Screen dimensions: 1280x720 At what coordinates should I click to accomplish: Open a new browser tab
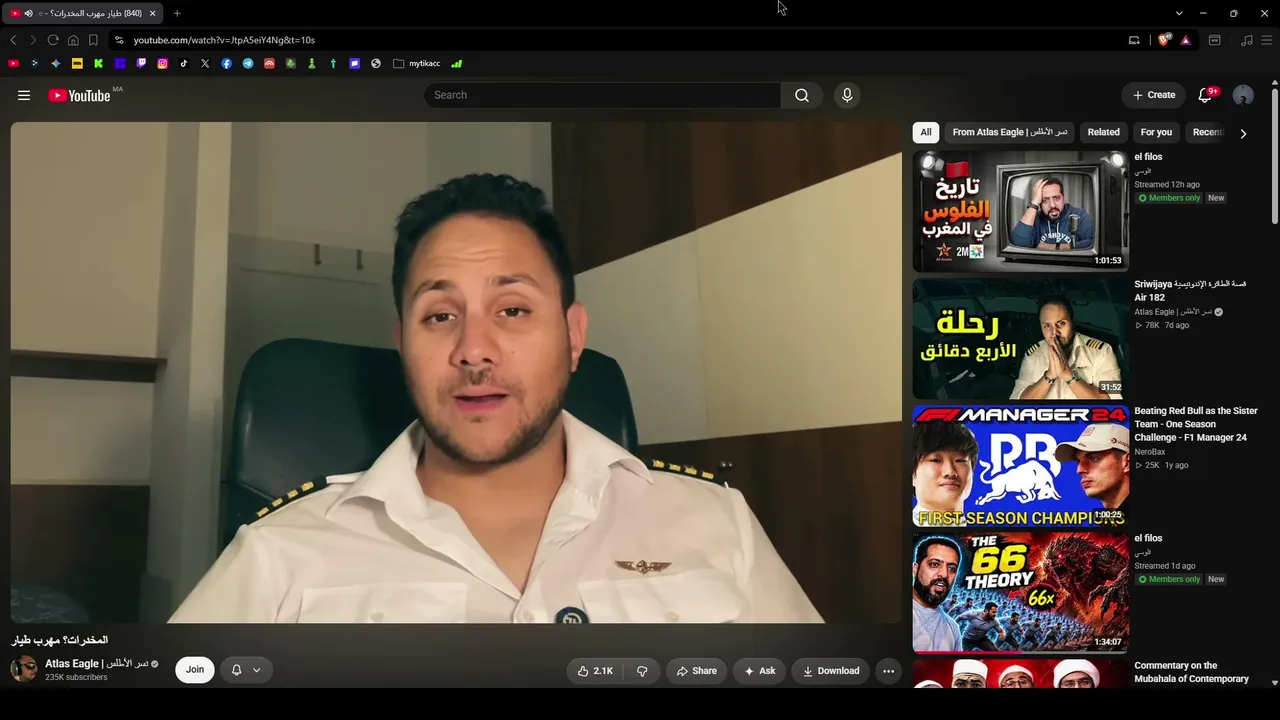click(x=177, y=13)
